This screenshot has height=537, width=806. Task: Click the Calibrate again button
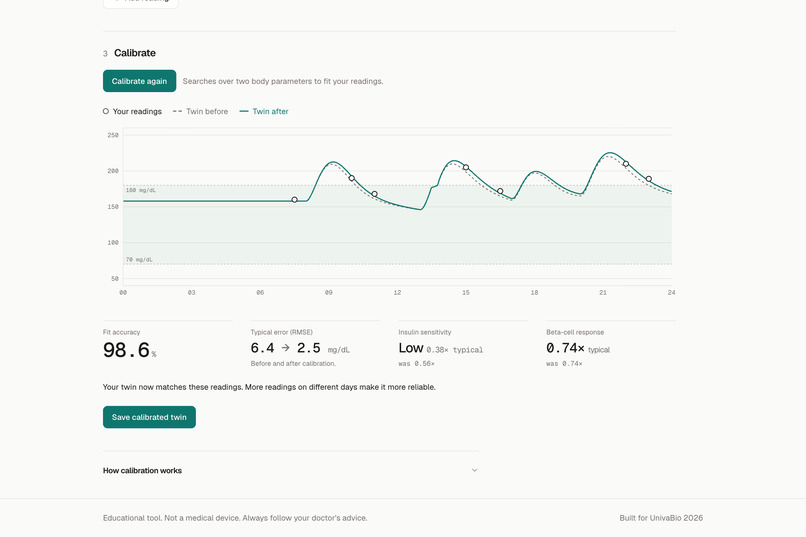point(139,81)
